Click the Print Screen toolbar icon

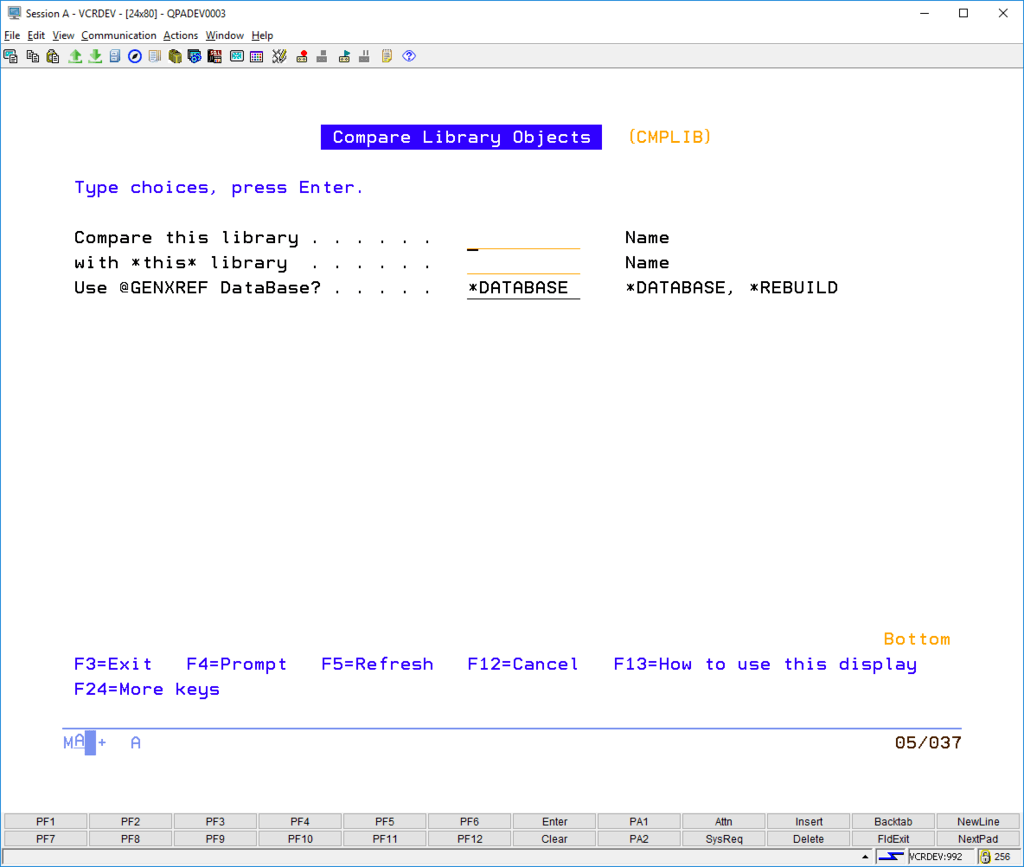(x=10, y=56)
